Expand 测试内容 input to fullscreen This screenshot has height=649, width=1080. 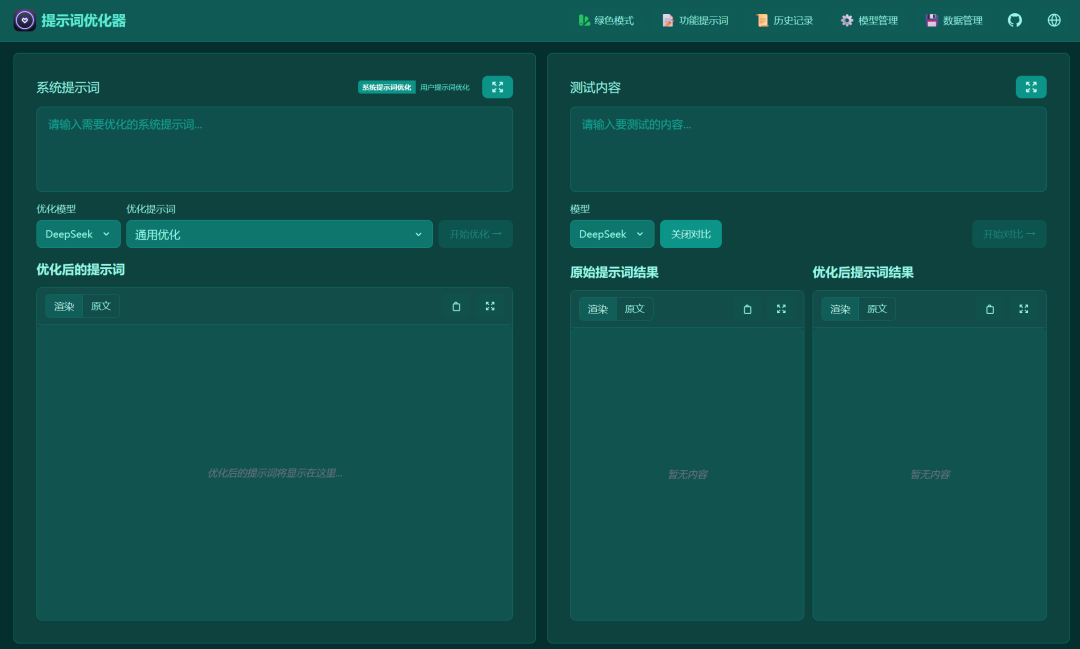click(x=1031, y=87)
